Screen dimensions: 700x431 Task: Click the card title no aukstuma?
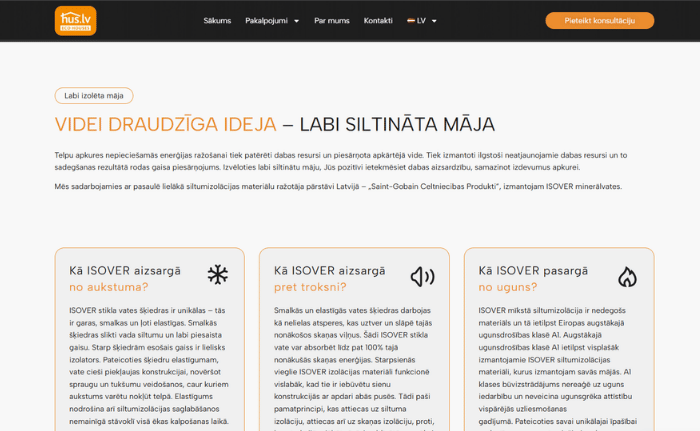click(108, 287)
